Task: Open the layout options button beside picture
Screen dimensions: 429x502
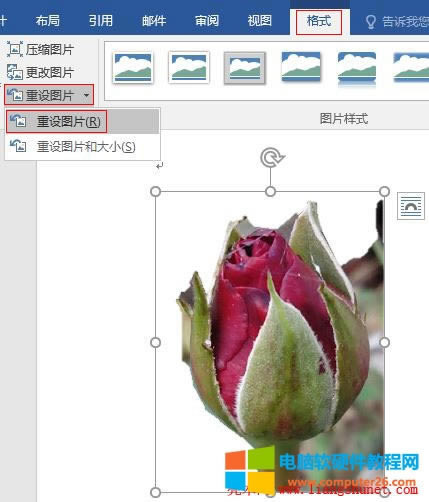Action: 411,206
